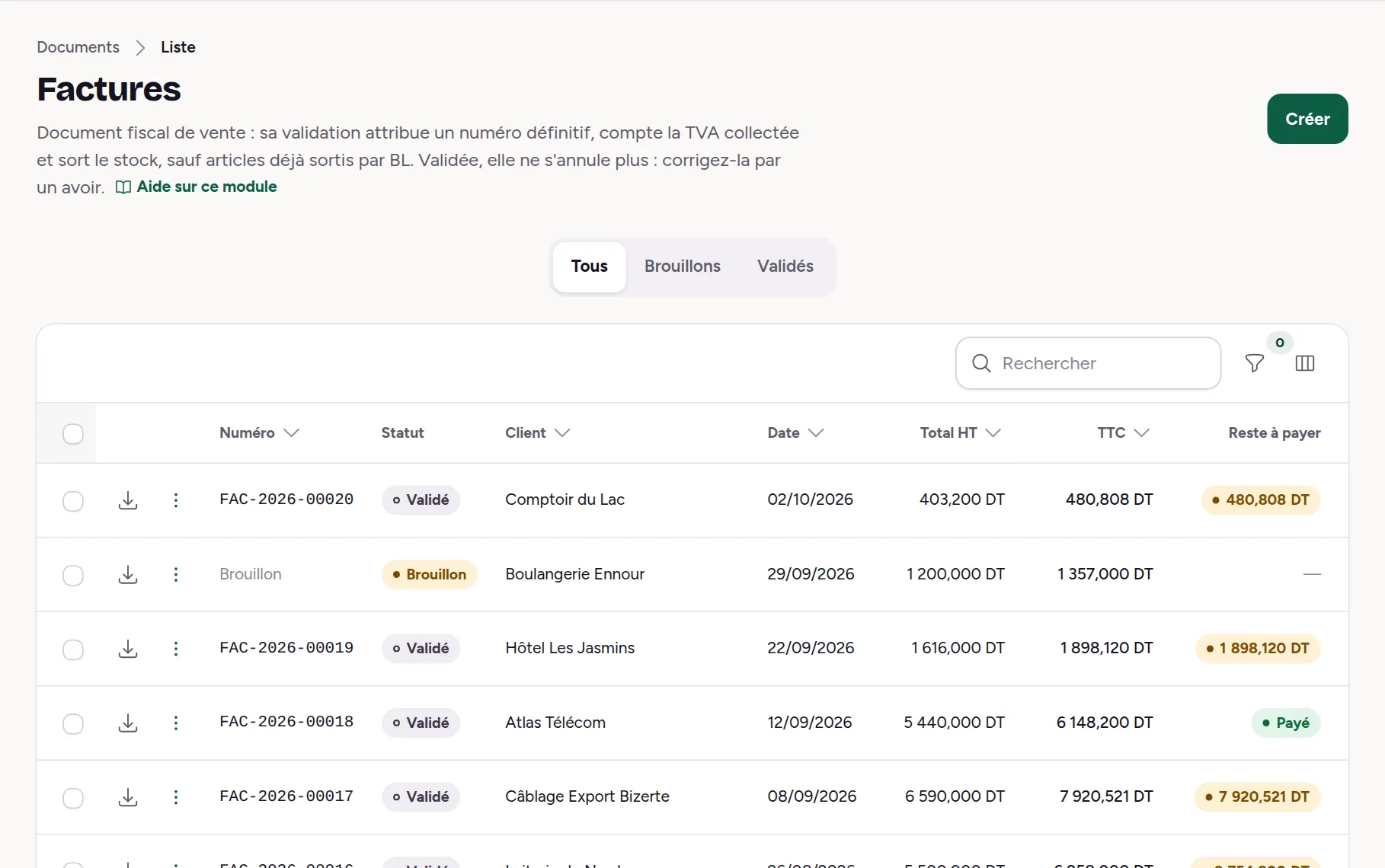Click client name Hôtel Les Jasmins
The height and width of the screenshot is (868, 1385).
pos(570,648)
